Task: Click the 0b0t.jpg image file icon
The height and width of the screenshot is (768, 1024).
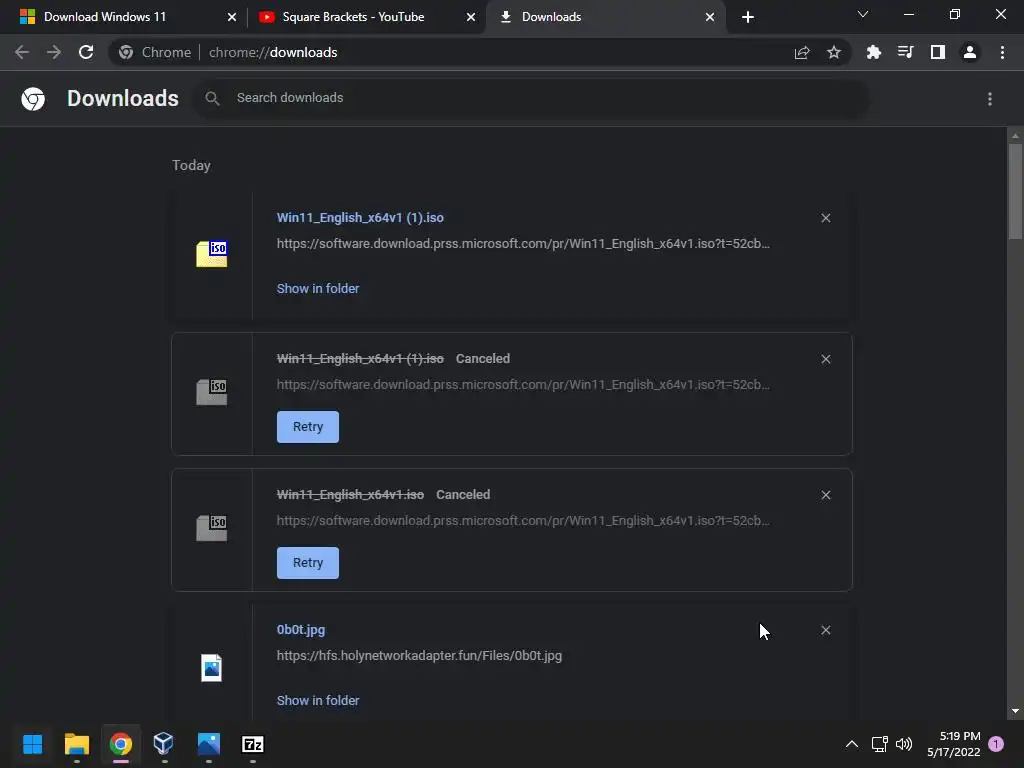Action: 212,667
